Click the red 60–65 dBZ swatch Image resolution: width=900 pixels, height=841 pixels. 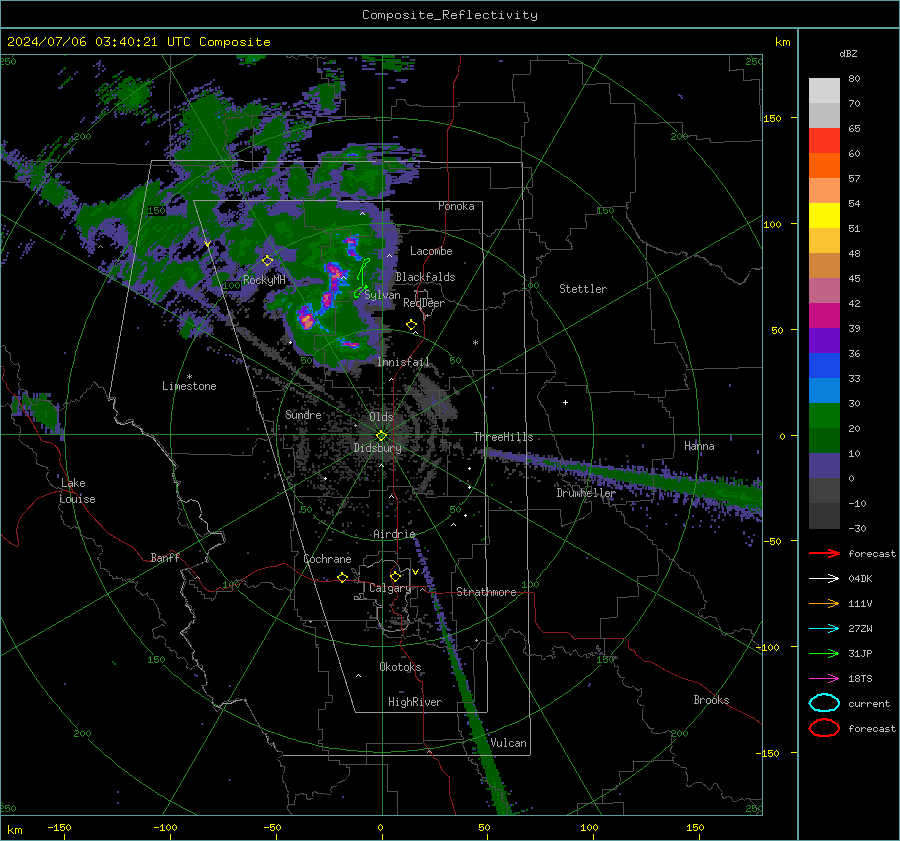(x=824, y=140)
